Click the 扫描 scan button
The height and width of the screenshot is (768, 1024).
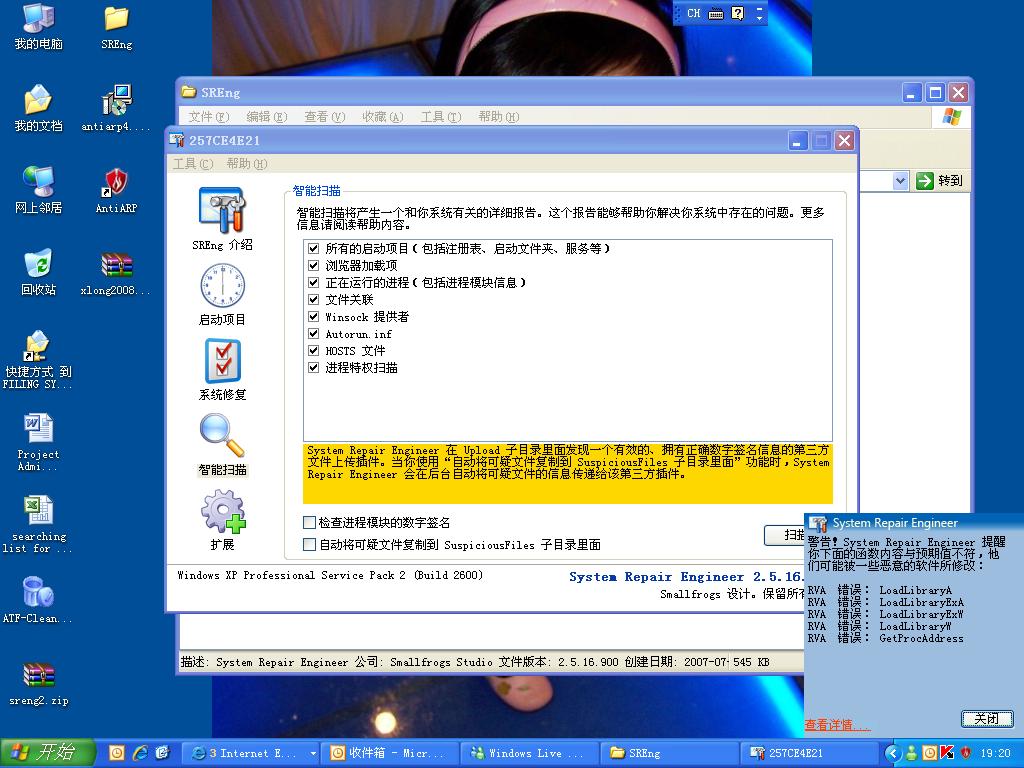pos(784,535)
